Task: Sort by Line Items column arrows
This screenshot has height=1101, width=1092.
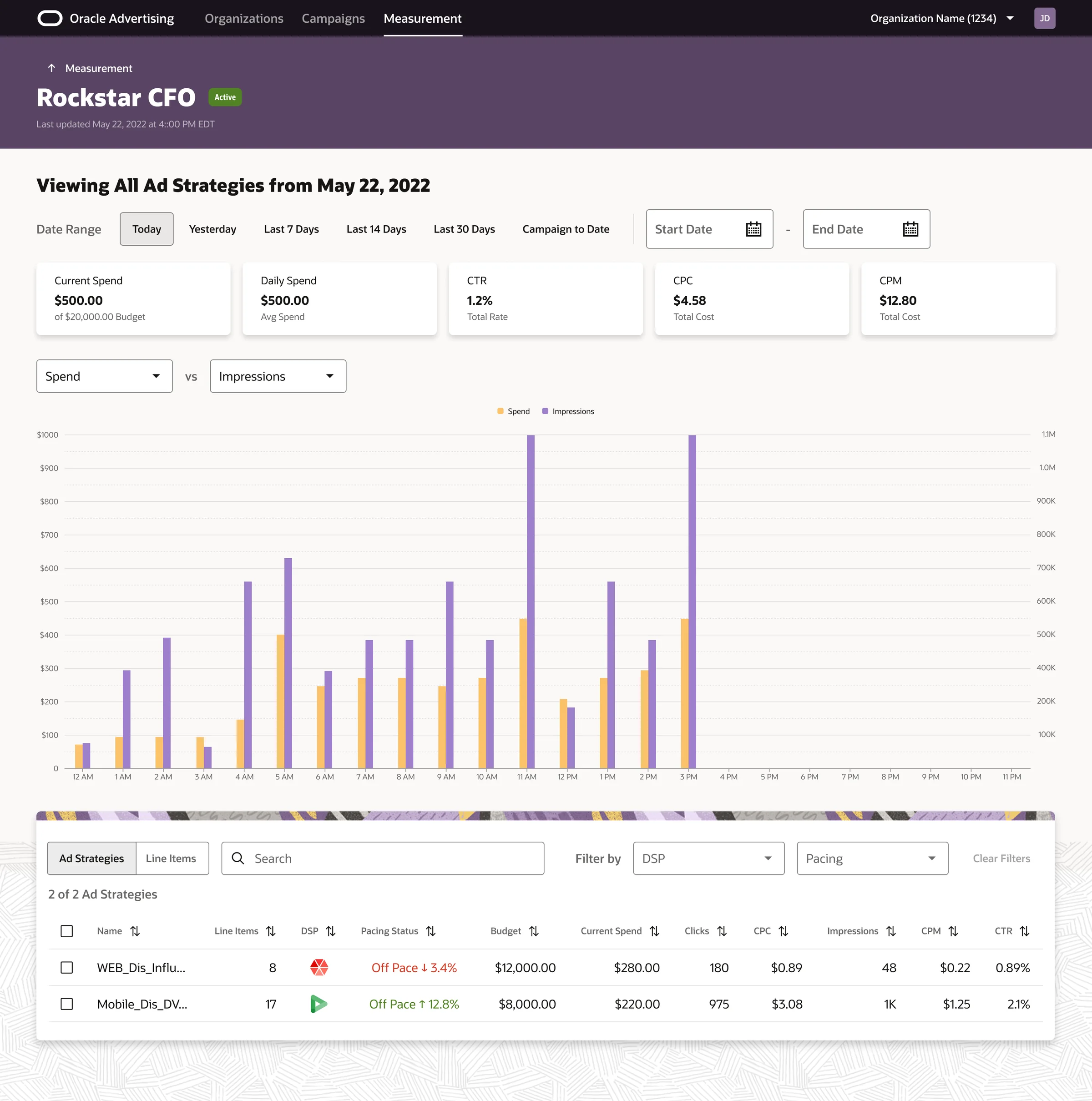Action: pos(271,930)
